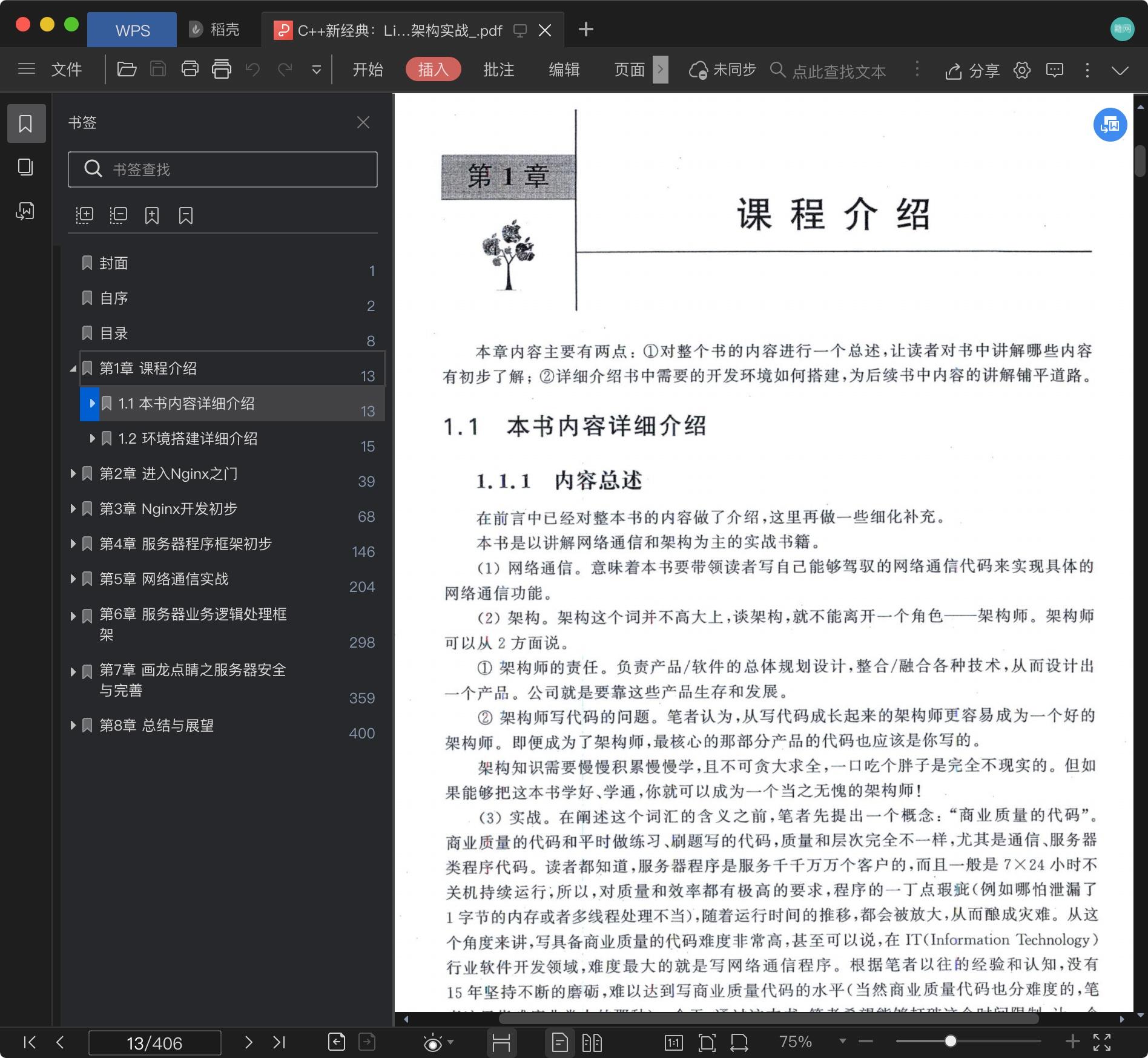Viewport: 1148px width, 1058px height.
Task: Select the 第5章 网络通信实战 bookmark
Action: [163, 579]
